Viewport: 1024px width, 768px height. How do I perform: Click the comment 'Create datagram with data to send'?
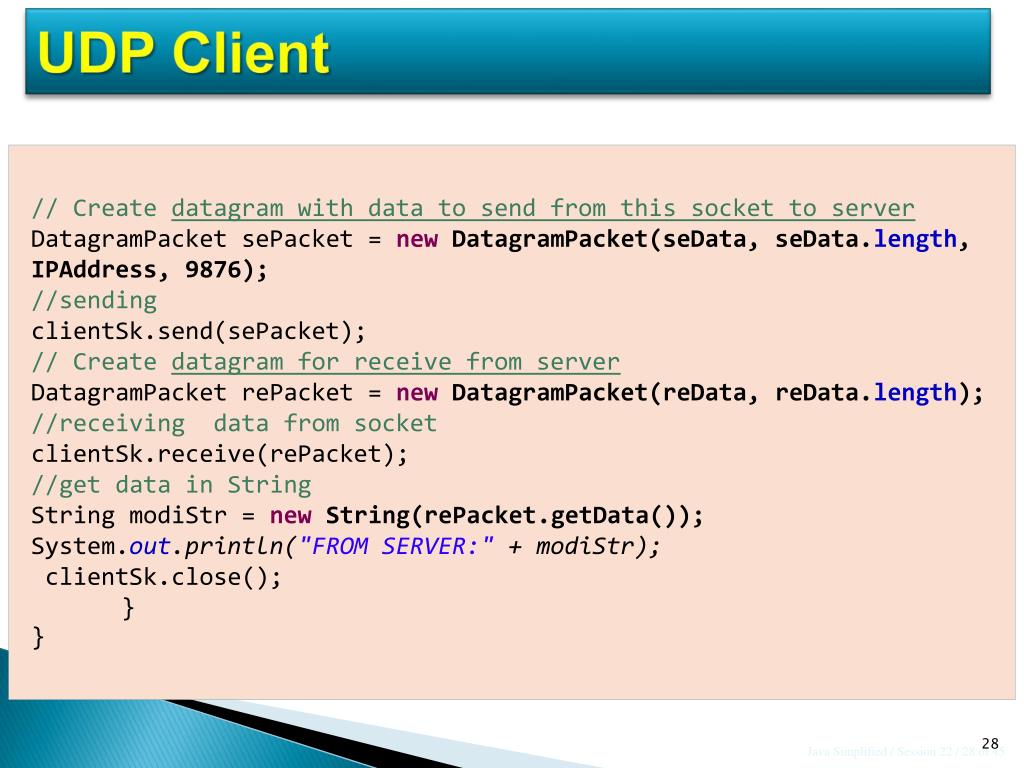coord(473,208)
